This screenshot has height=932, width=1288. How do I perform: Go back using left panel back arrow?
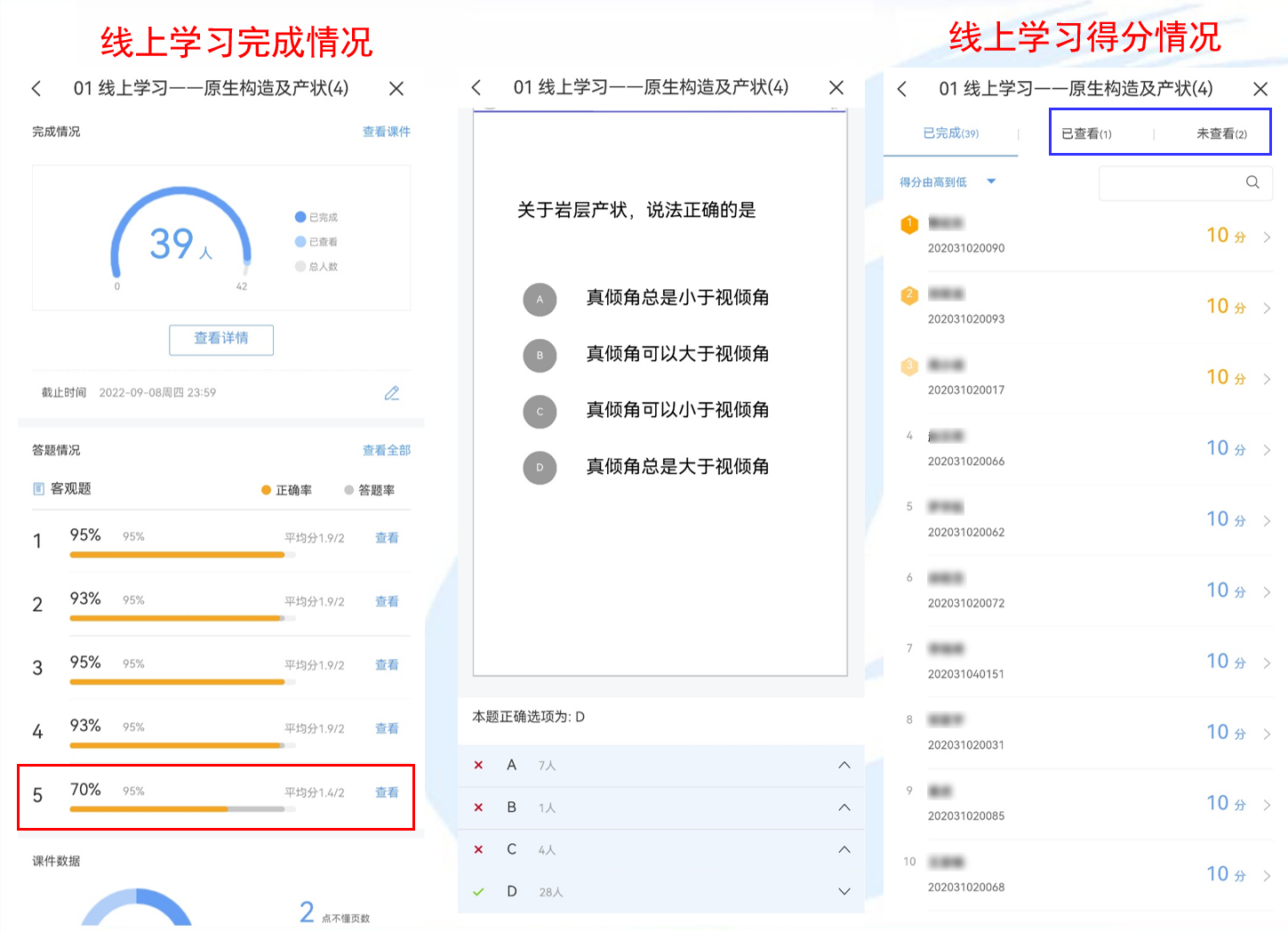point(36,88)
